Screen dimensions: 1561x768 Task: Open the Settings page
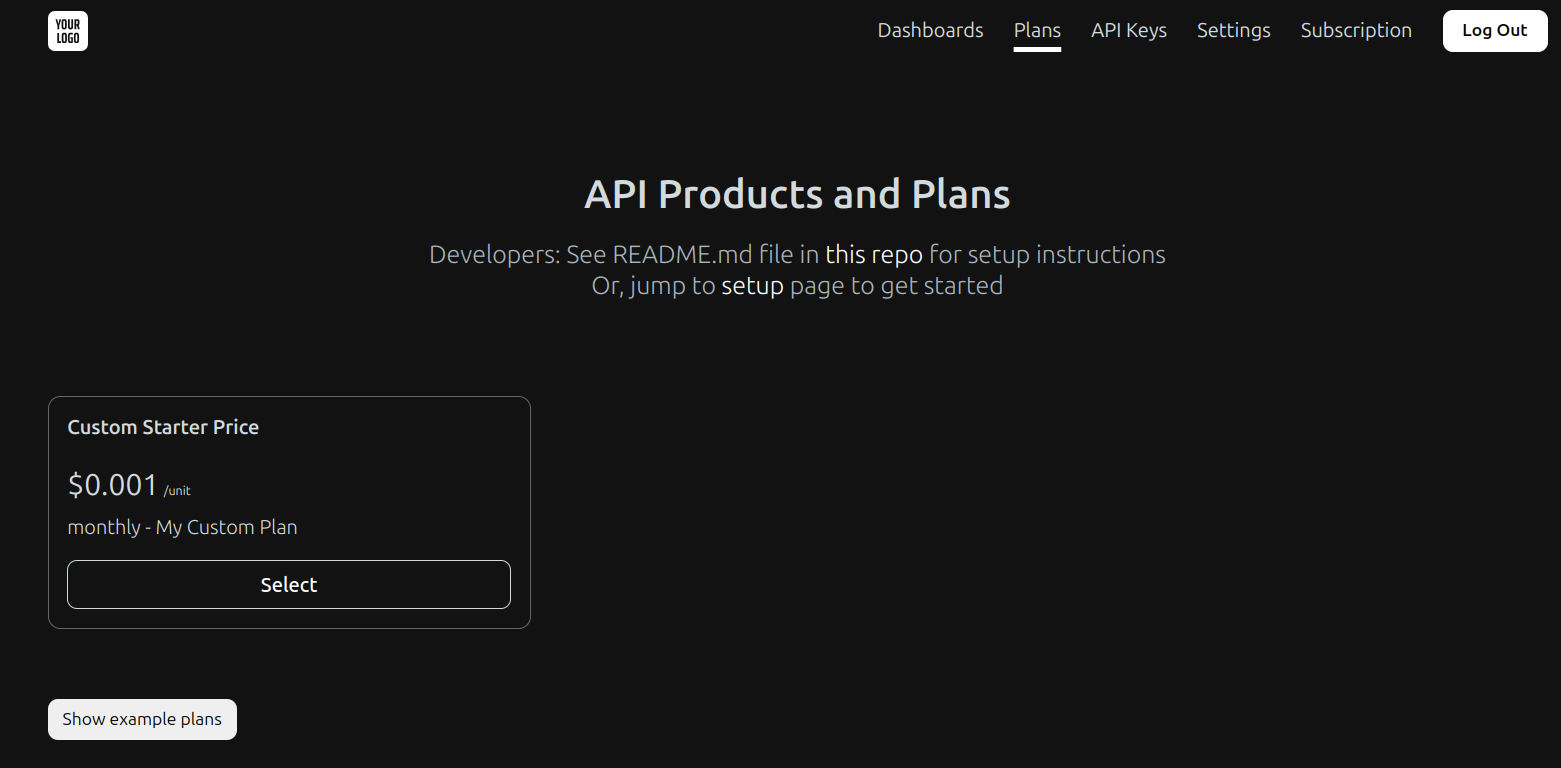pos(1233,30)
